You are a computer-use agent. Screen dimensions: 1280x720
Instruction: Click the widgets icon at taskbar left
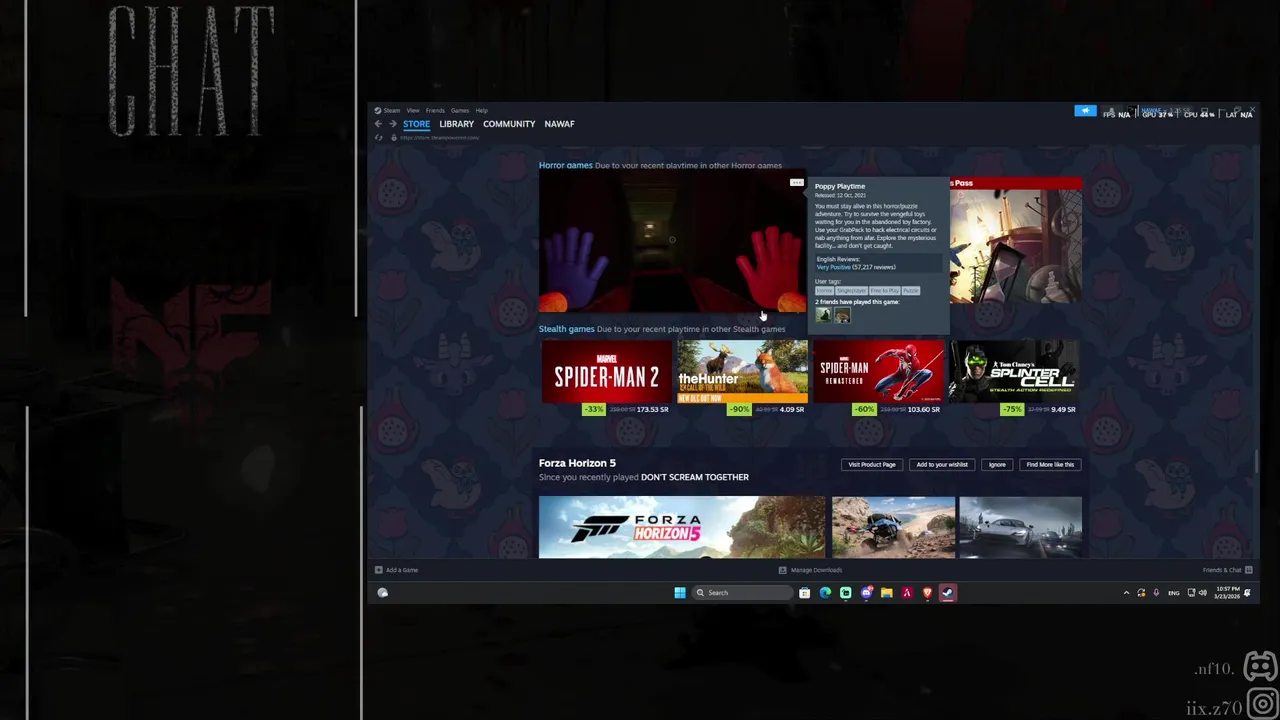pyautogui.click(x=382, y=593)
